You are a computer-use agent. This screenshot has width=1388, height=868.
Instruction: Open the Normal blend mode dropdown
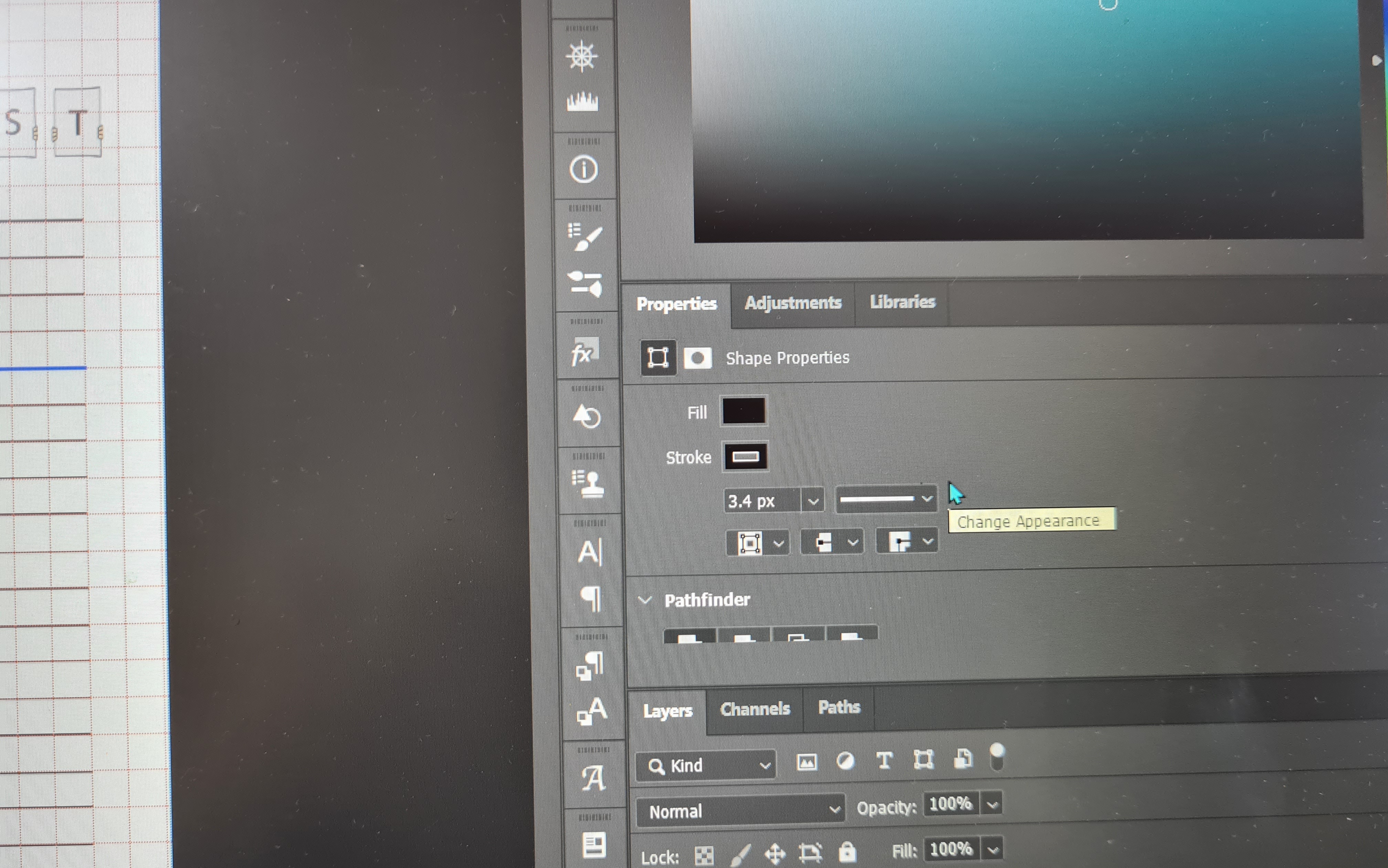pos(740,811)
